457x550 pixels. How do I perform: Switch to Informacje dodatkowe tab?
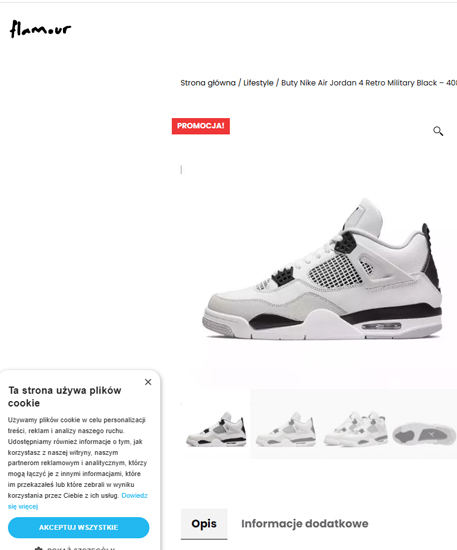pyautogui.click(x=305, y=524)
